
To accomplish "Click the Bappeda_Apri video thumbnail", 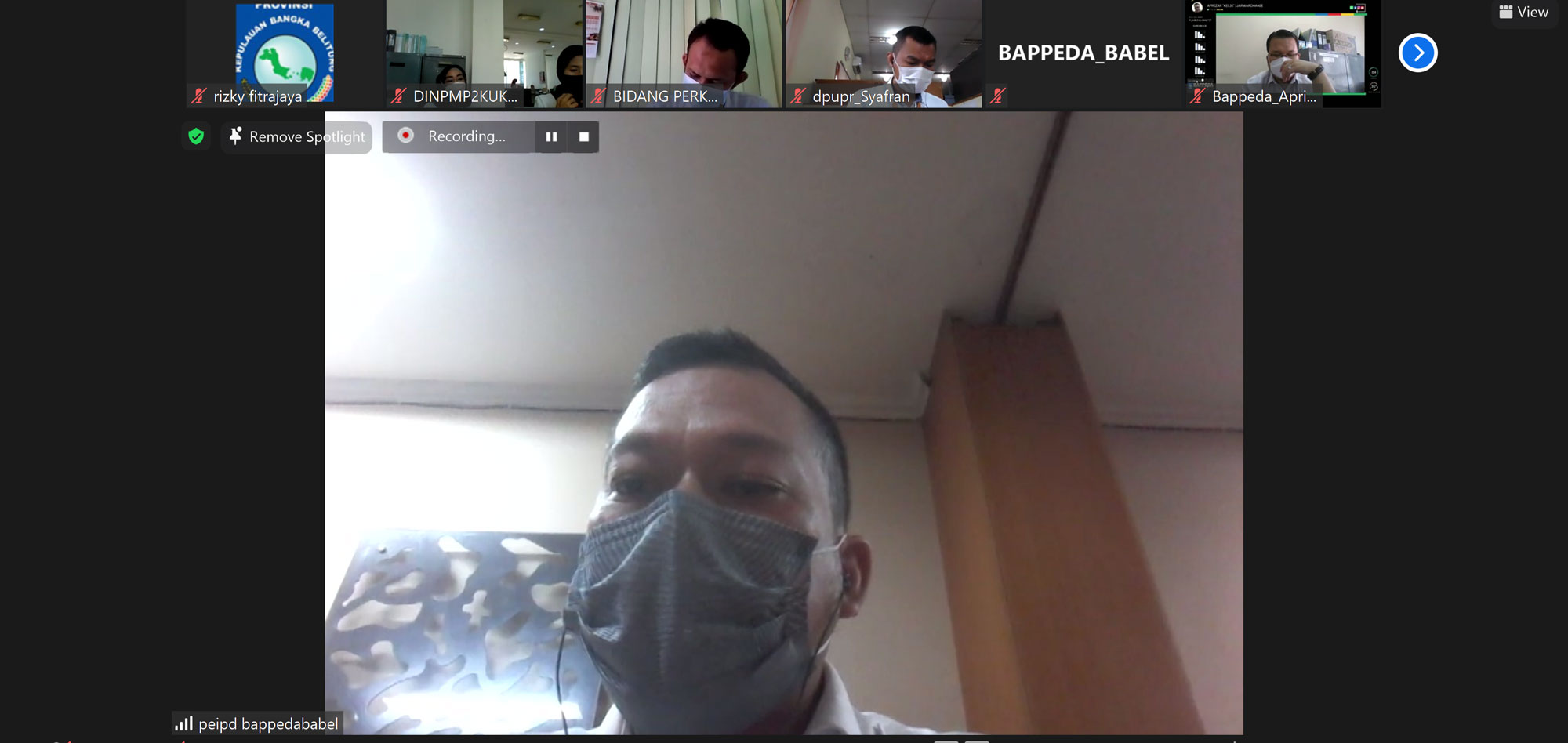I will click(x=1283, y=47).
